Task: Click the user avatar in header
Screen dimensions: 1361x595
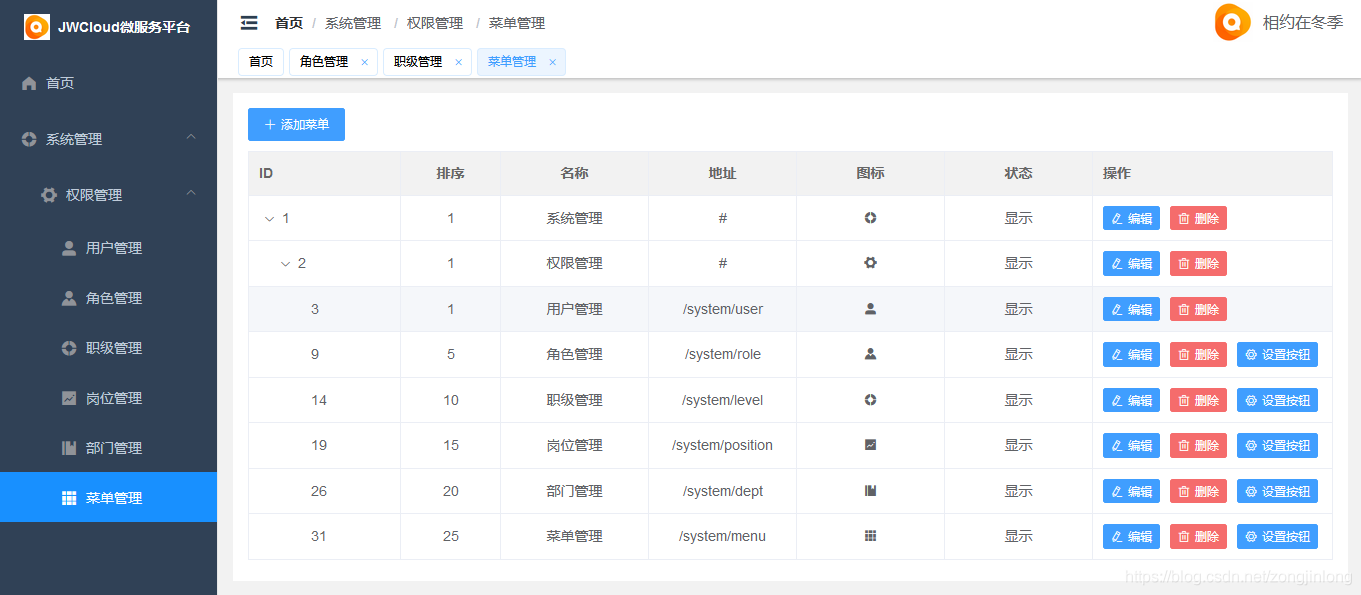Action: pos(1232,22)
